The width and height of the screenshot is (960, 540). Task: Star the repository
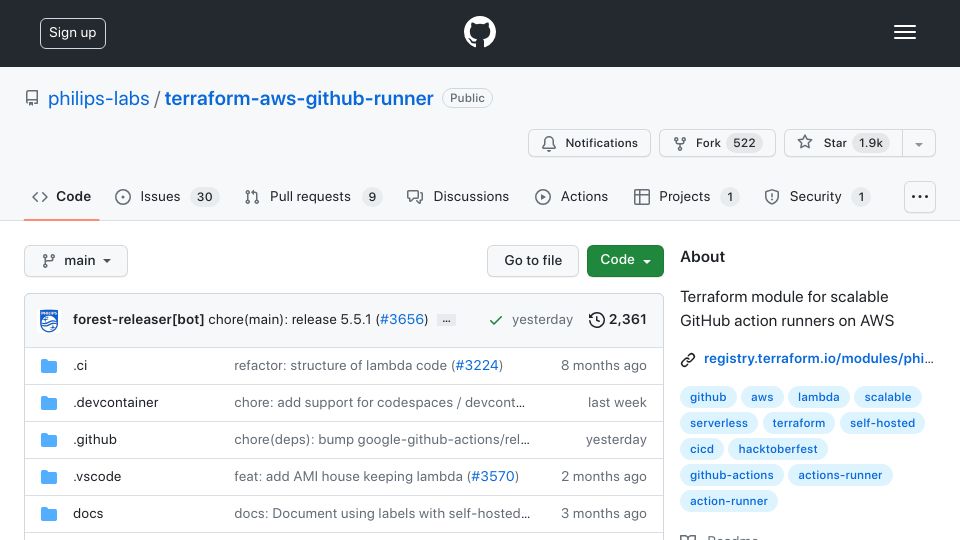[843, 143]
